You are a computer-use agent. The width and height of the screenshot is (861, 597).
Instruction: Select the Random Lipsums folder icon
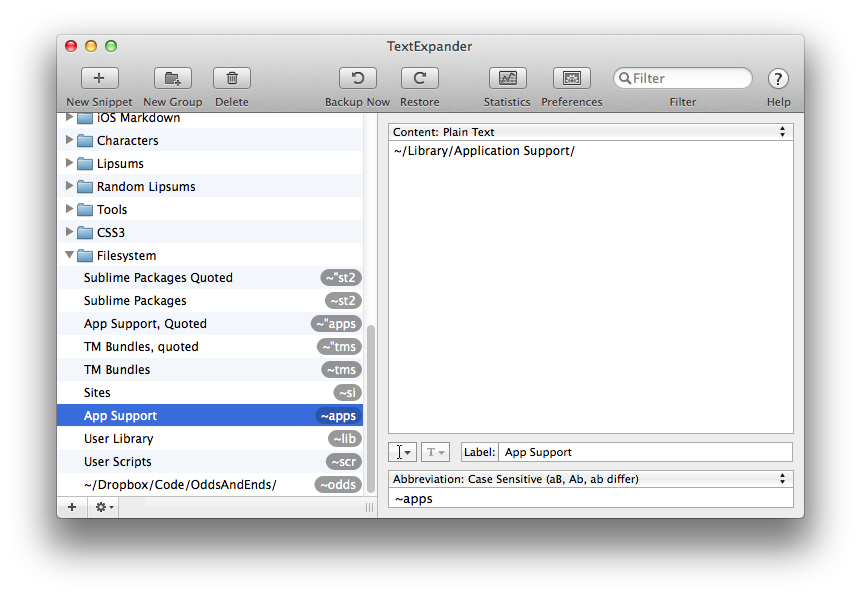pyautogui.click(x=85, y=187)
